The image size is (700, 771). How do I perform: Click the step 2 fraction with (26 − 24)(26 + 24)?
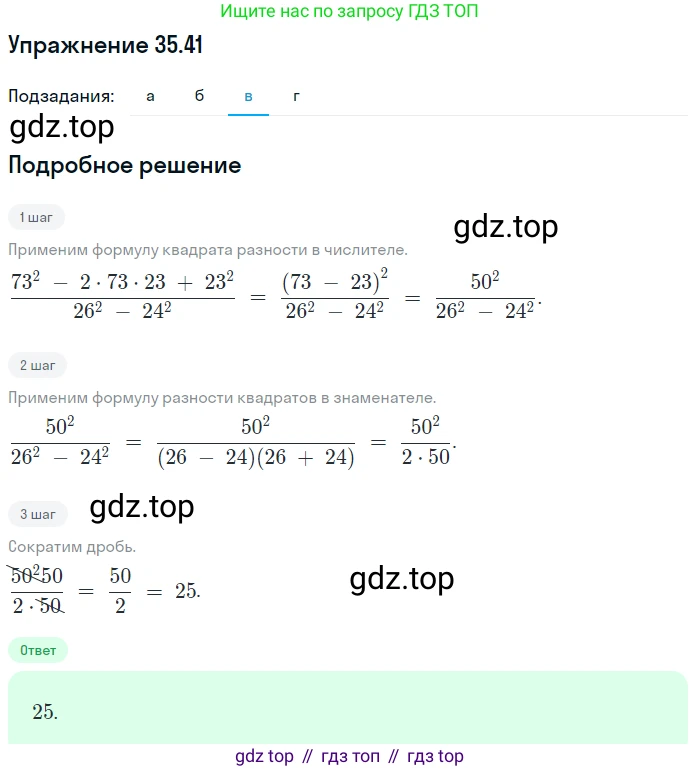click(x=256, y=443)
